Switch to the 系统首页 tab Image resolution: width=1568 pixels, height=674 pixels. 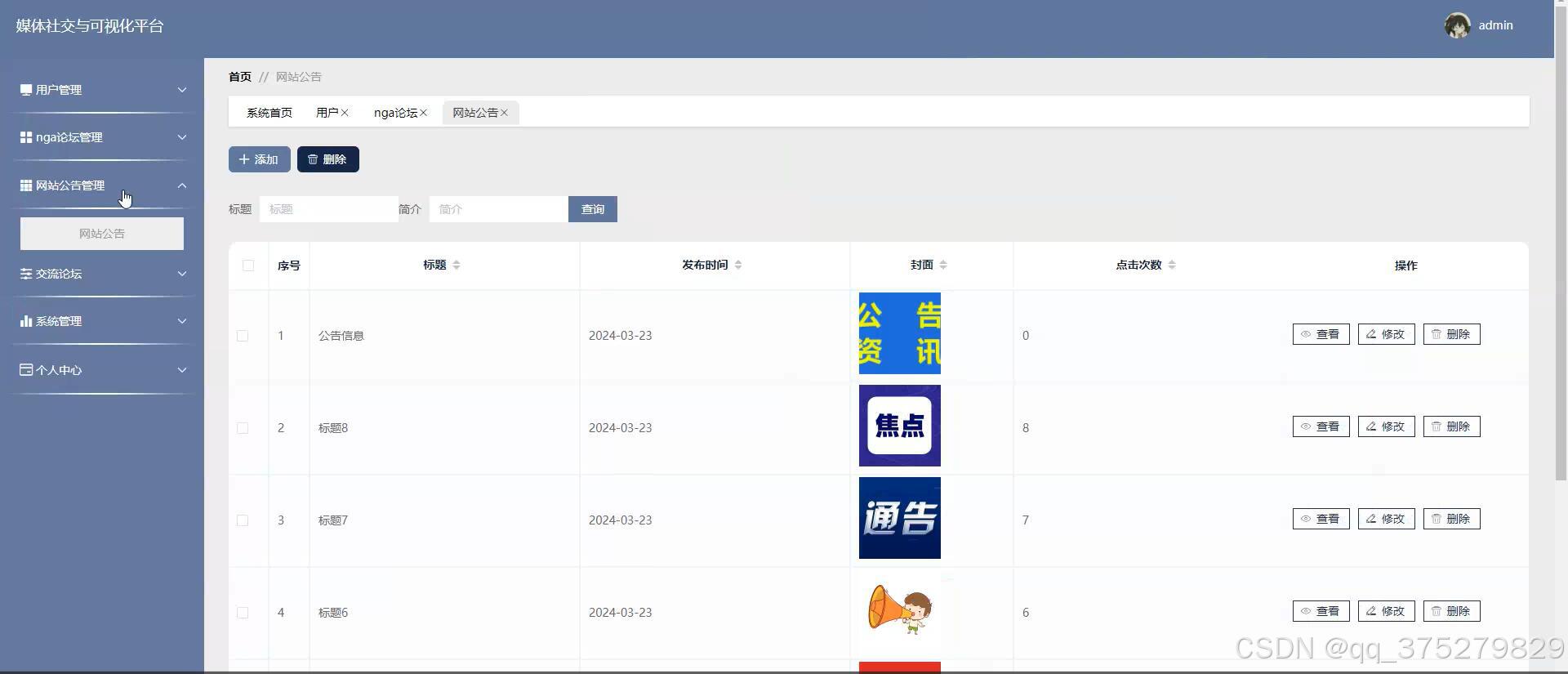[269, 113]
